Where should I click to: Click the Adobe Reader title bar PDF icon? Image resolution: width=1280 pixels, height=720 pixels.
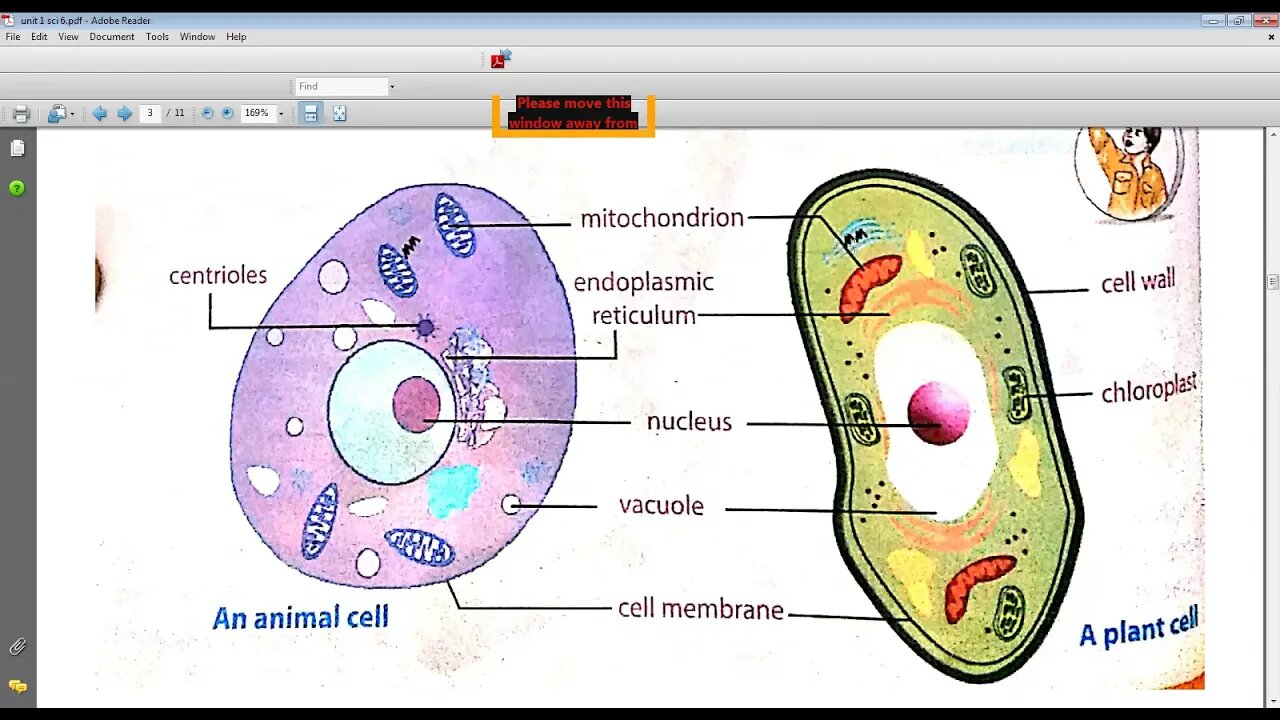coord(8,20)
